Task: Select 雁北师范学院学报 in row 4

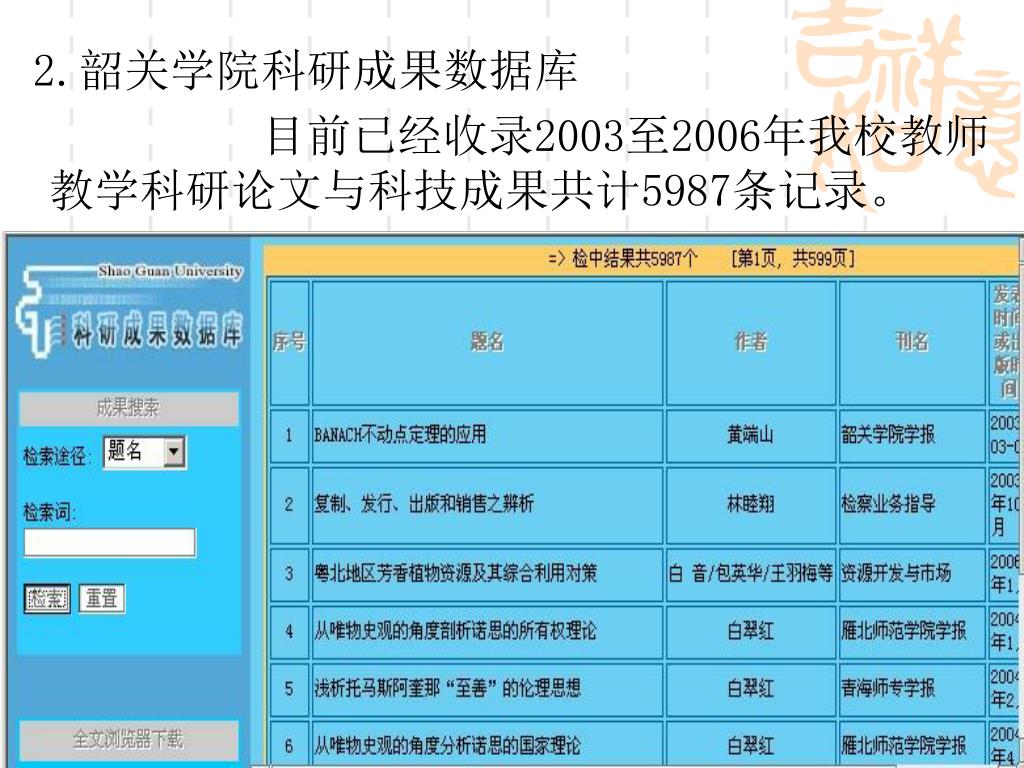Action: pos(912,631)
